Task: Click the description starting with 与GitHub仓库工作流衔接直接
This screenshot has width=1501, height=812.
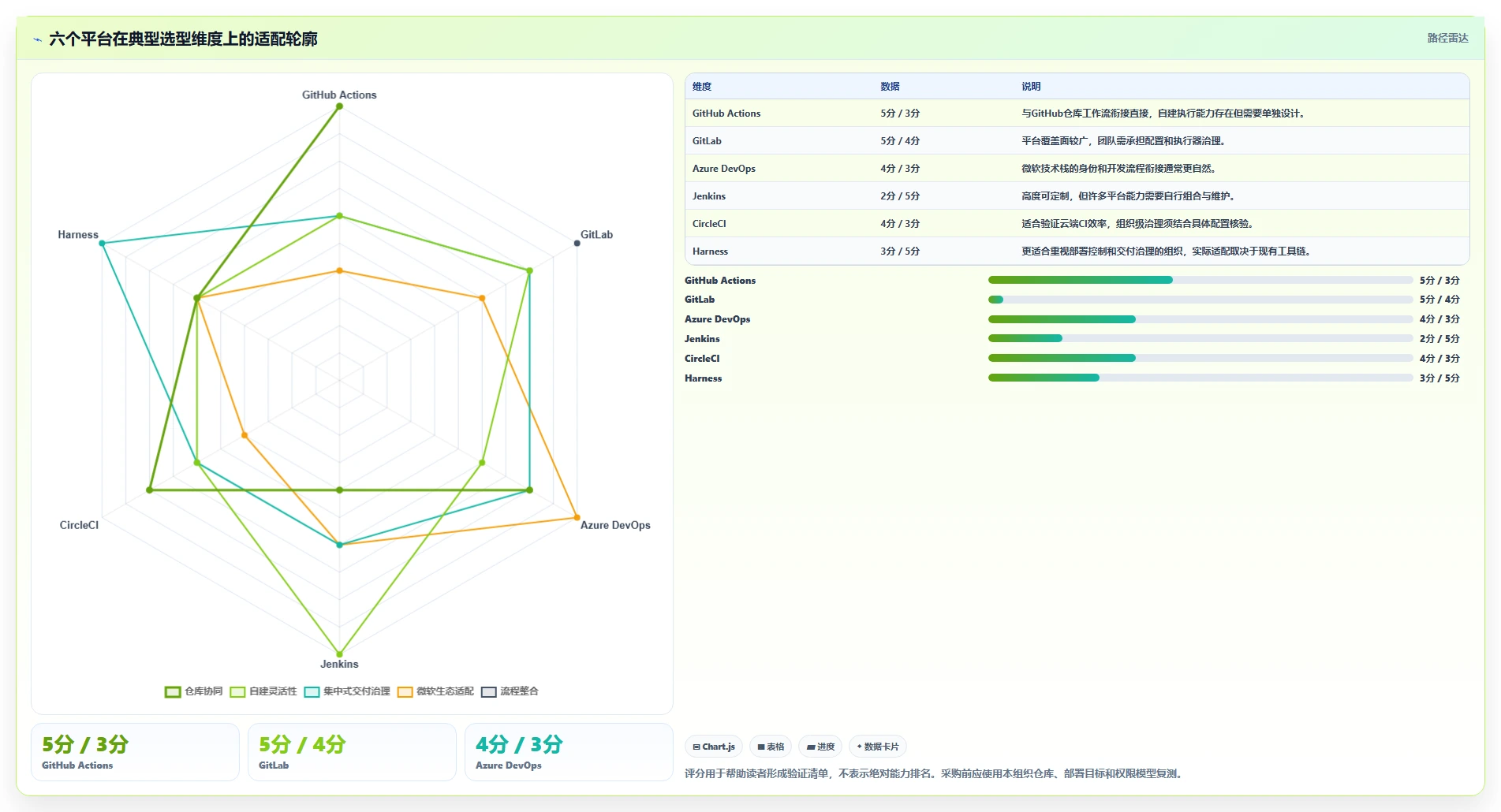Action: tap(1164, 114)
